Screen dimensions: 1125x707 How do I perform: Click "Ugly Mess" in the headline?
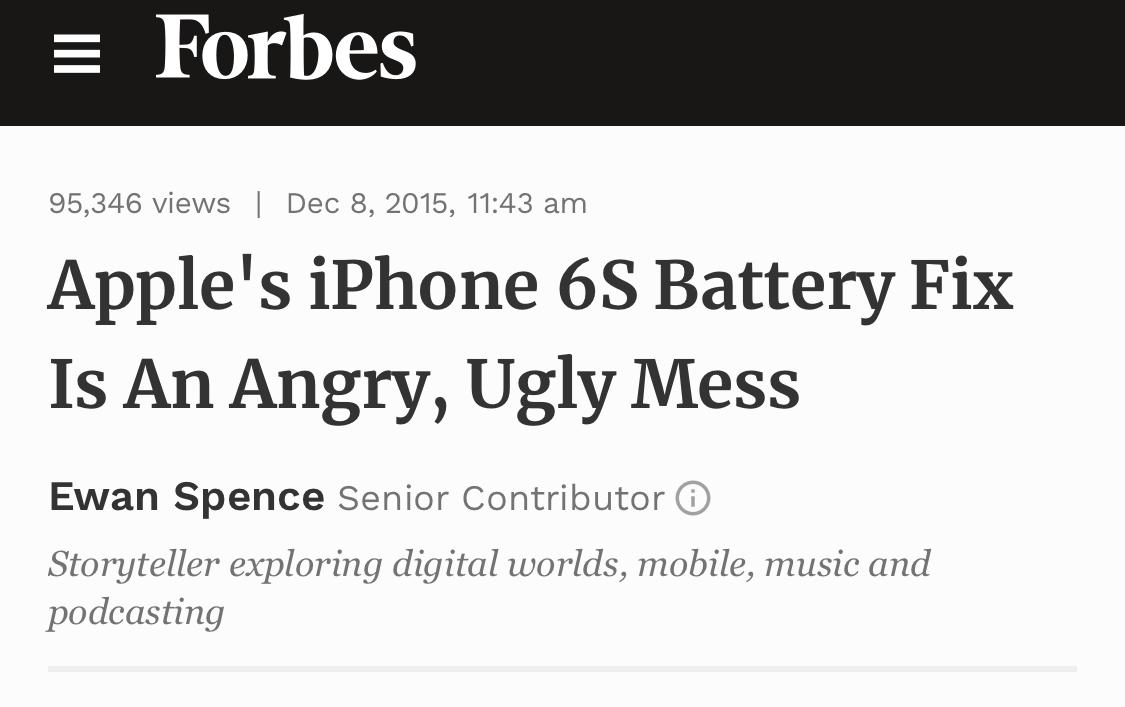[x=633, y=385]
